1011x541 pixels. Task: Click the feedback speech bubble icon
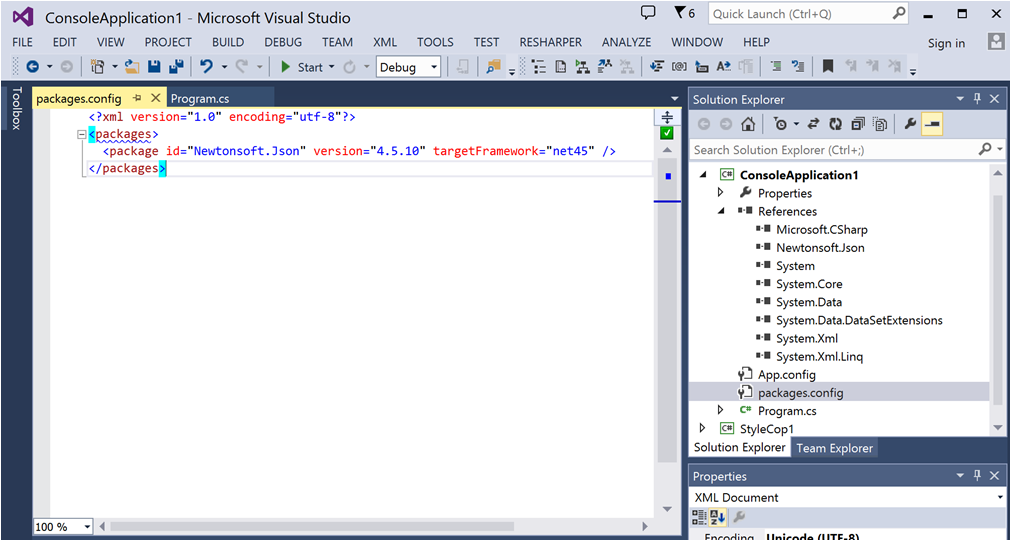(x=648, y=13)
